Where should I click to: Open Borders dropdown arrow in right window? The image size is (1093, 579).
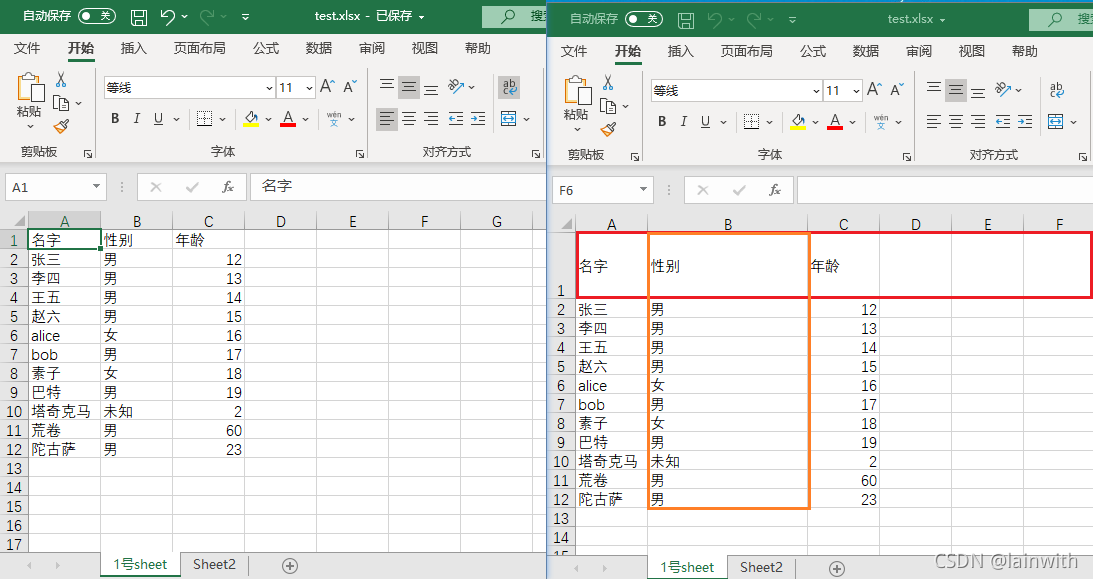point(770,122)
